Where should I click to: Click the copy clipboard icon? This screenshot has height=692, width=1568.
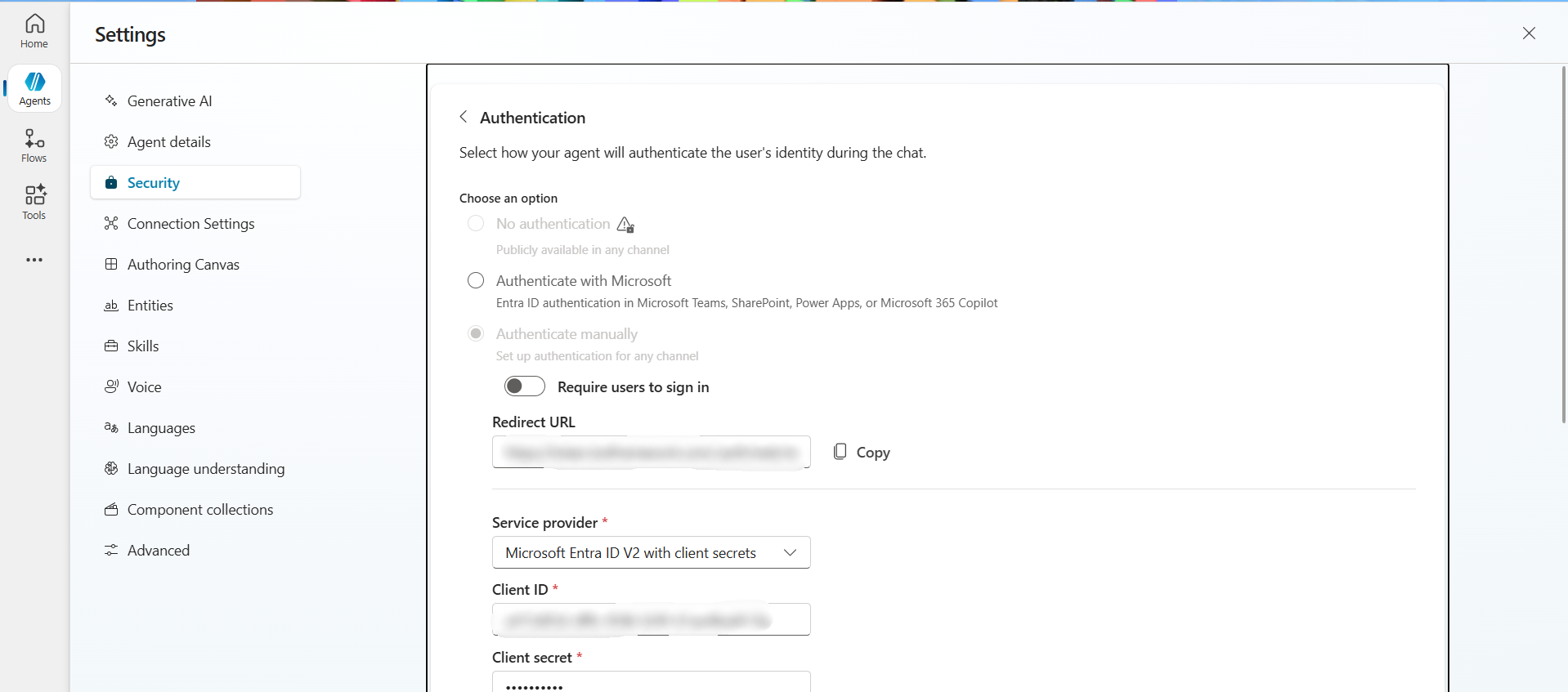click(x=840, y=452)
